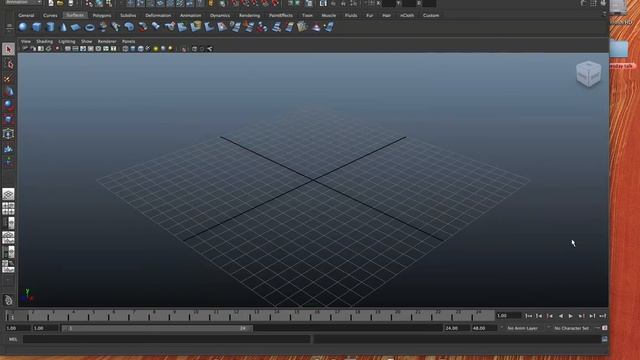This screenshot has width=640, height=360.
Task: Activate the Scale tool
Action: (x=9, y=119)
